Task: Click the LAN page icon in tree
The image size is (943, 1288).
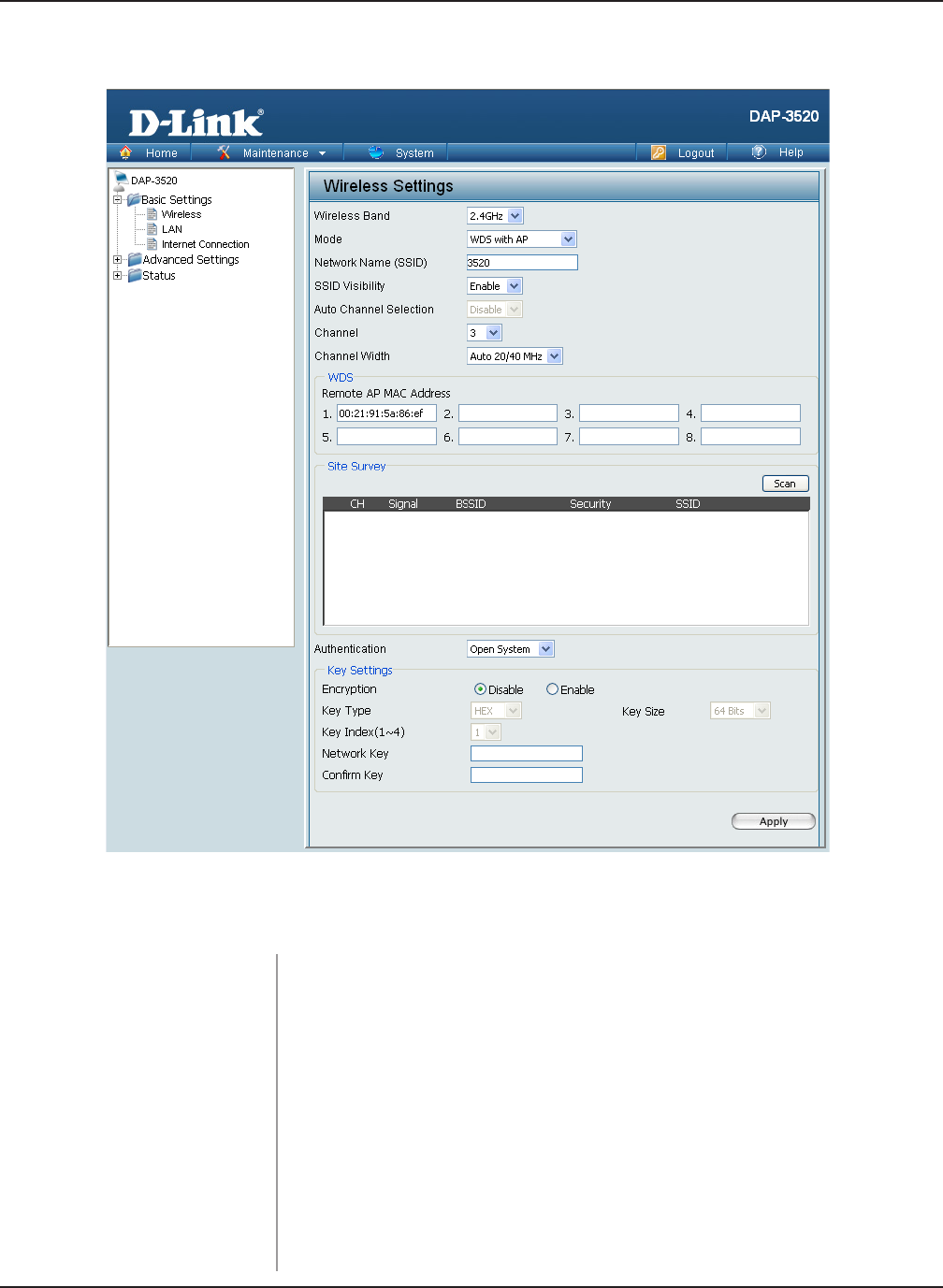Action: point(152,229)
